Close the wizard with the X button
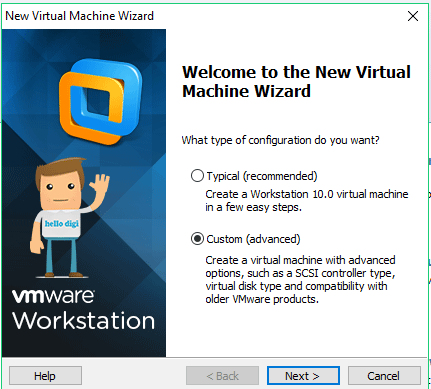Screen dimensions: 431x389 click(413, 16)
